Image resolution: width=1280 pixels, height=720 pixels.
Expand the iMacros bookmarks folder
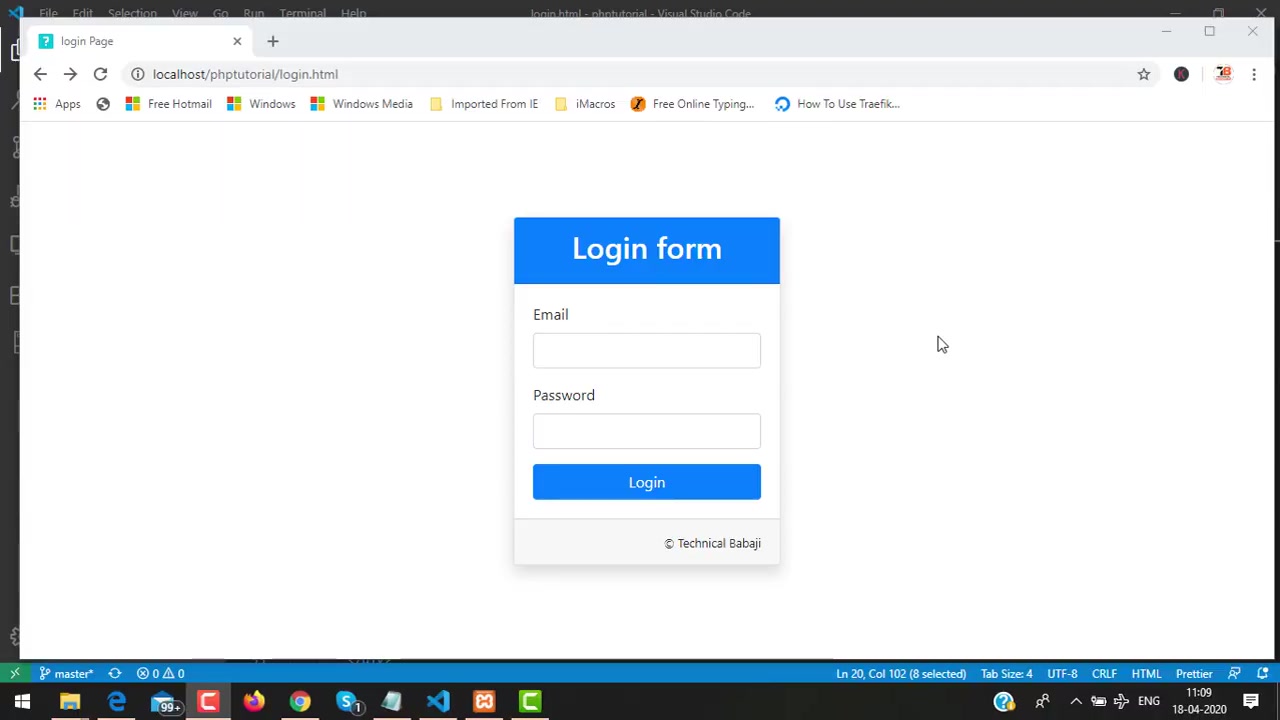(585, 104)
